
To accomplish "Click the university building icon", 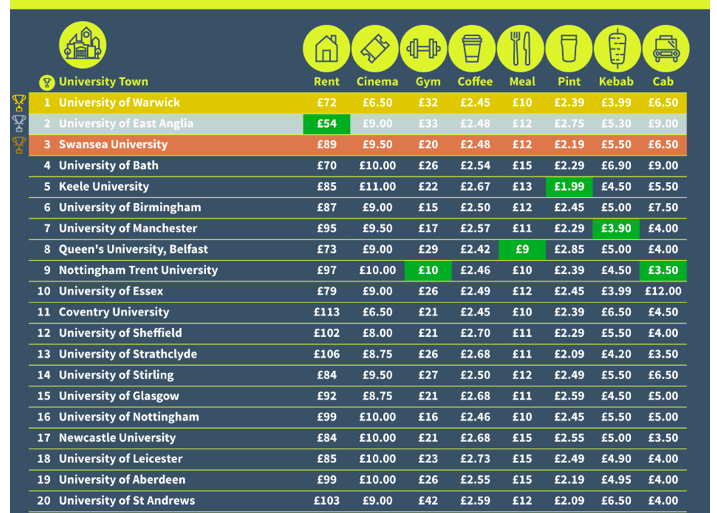I will point(83,45).
